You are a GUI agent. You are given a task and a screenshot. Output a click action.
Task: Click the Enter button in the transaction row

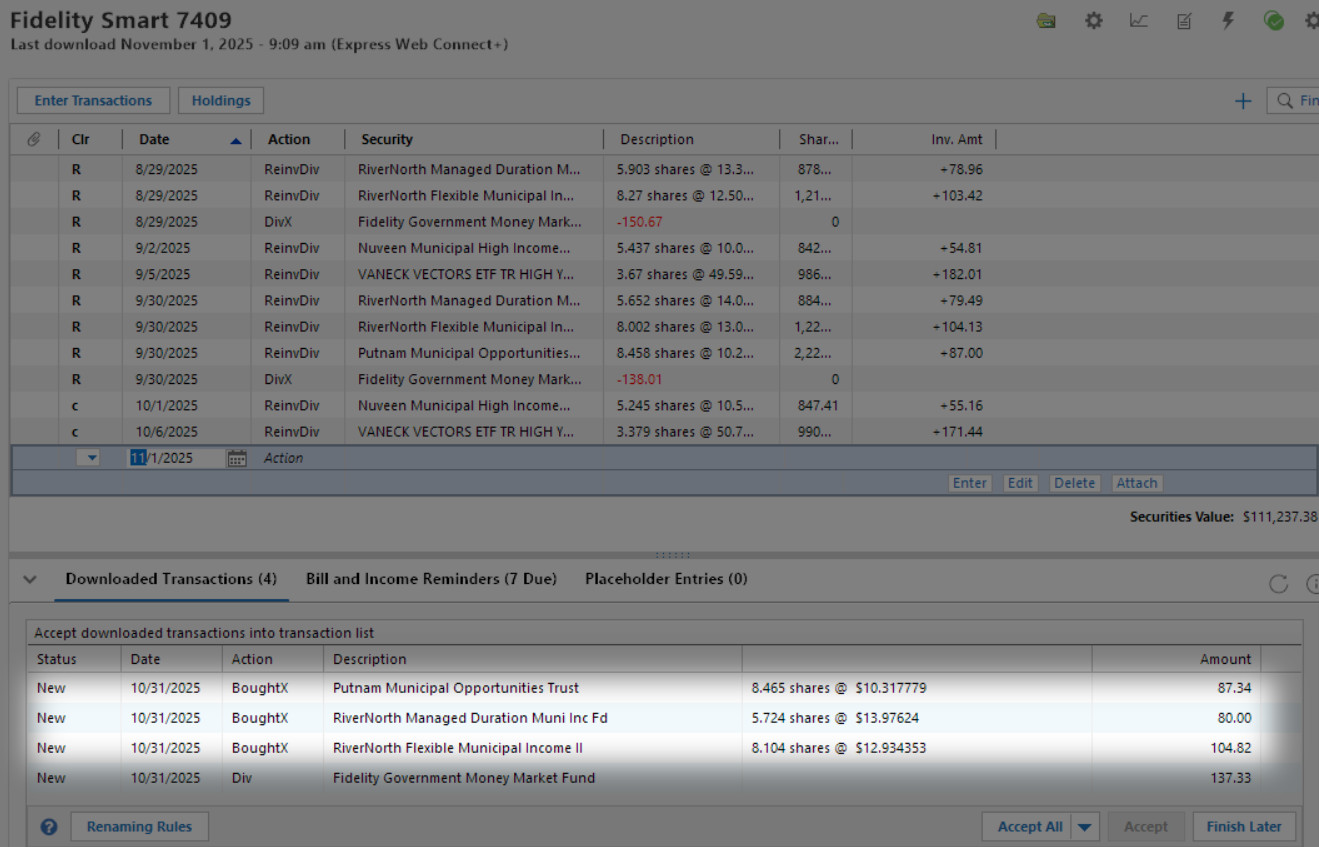(x=970, y=483)
